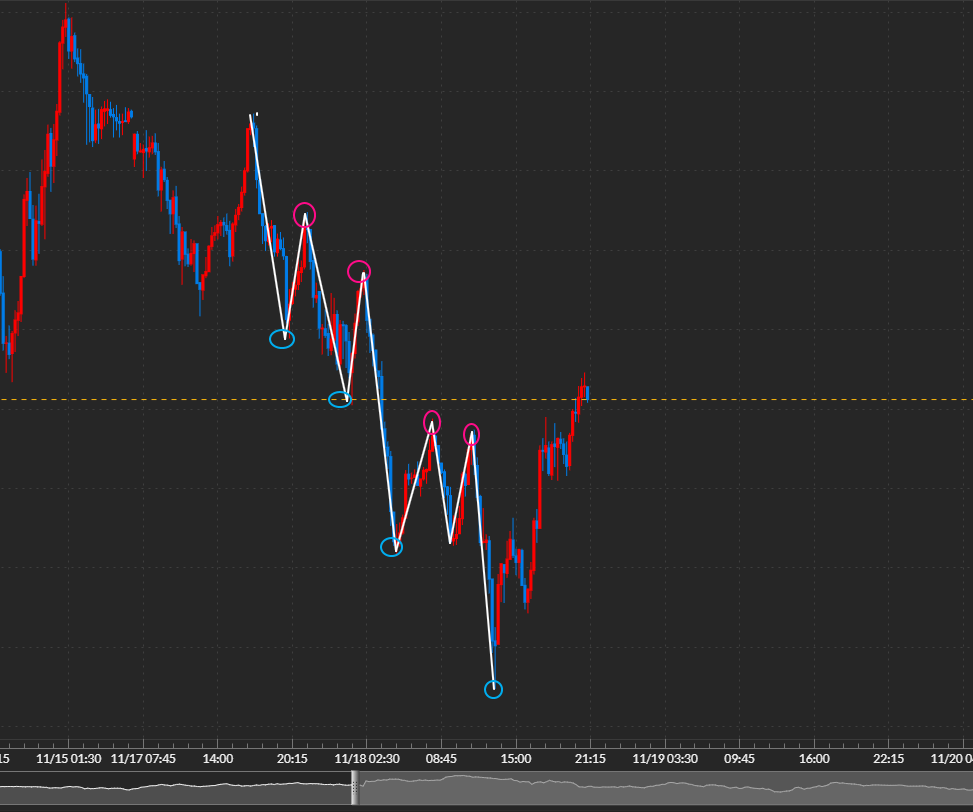Select the blue circle on dashed price line
973x812 pixels.
pyautogui.click(x=340, y=400)
